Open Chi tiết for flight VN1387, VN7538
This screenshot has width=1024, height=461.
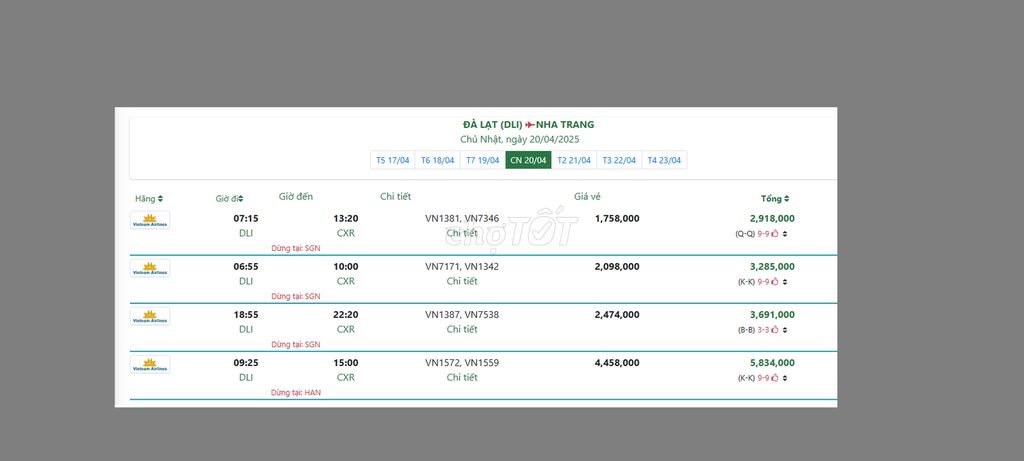pyautogui.click(x=462, y=329)
